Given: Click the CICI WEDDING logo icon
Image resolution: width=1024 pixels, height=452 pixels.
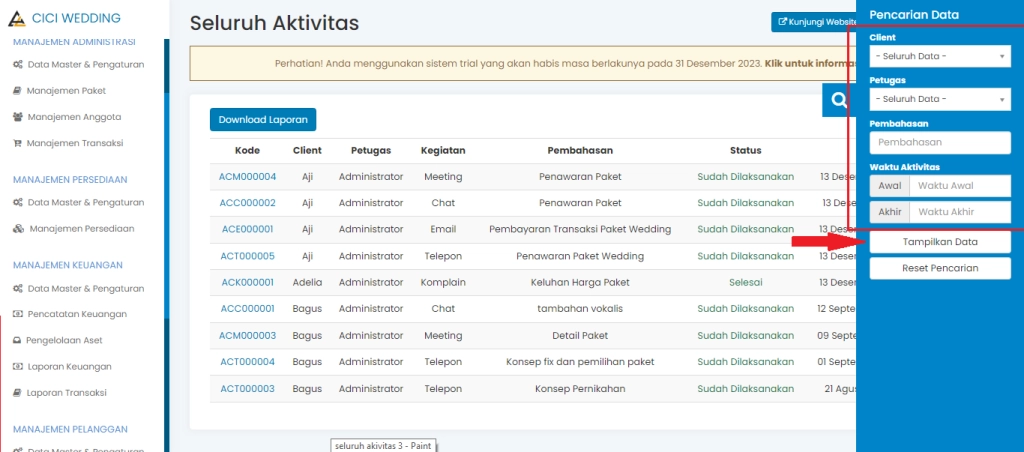Looking at the screenshot, I should coord(16,18).
